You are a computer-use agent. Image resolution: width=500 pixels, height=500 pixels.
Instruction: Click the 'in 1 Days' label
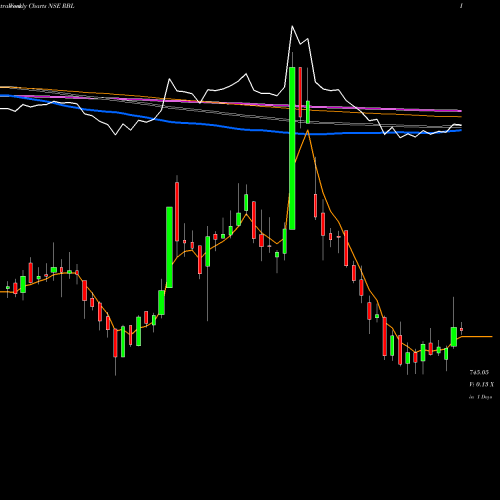[480, 397]
